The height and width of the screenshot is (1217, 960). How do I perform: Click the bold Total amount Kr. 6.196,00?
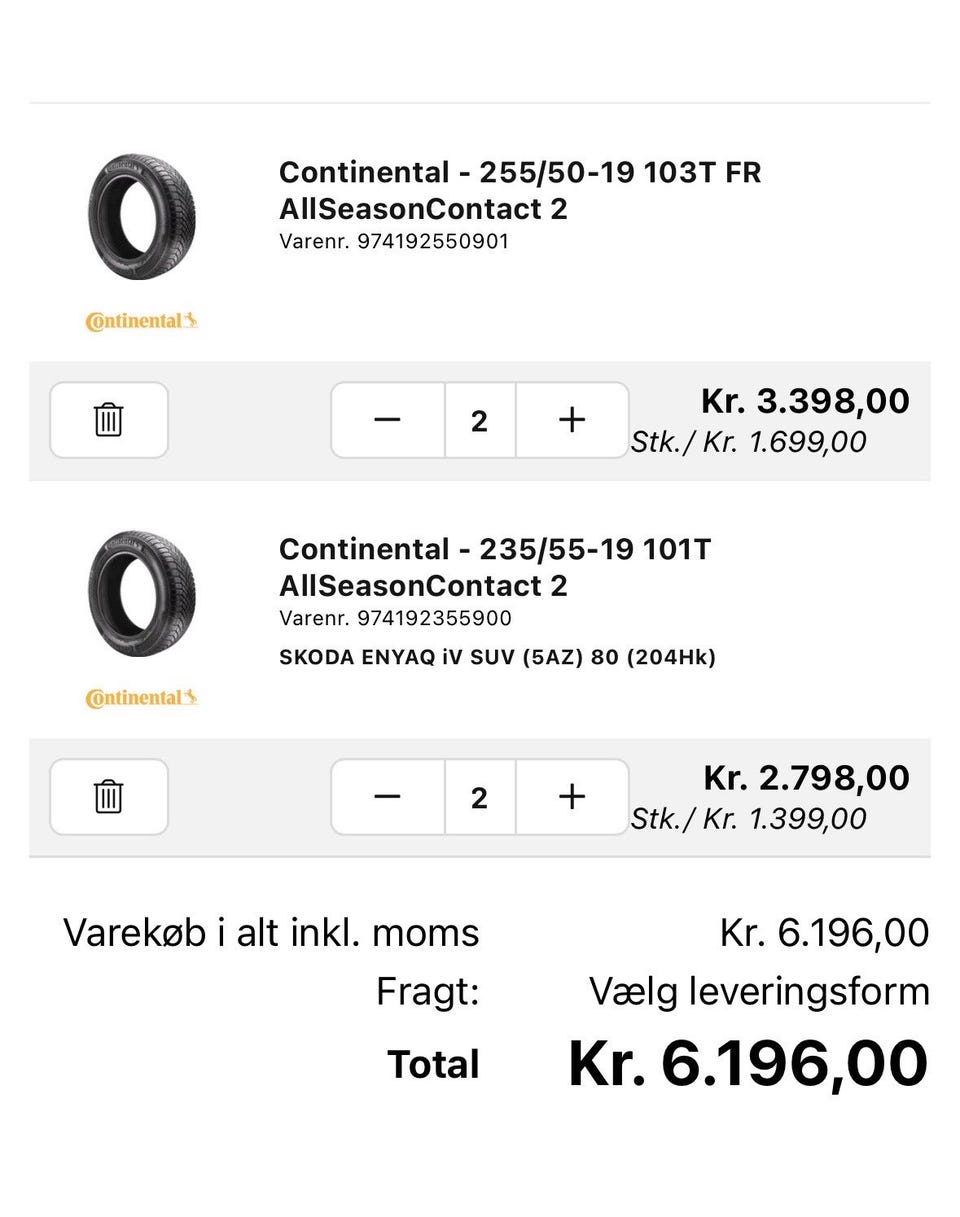pos(748,1064)
